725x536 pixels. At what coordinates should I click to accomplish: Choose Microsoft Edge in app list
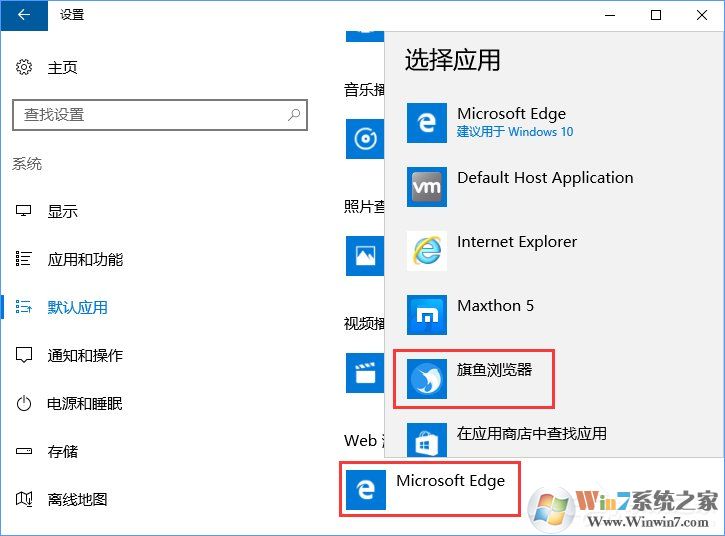(512, 113)
